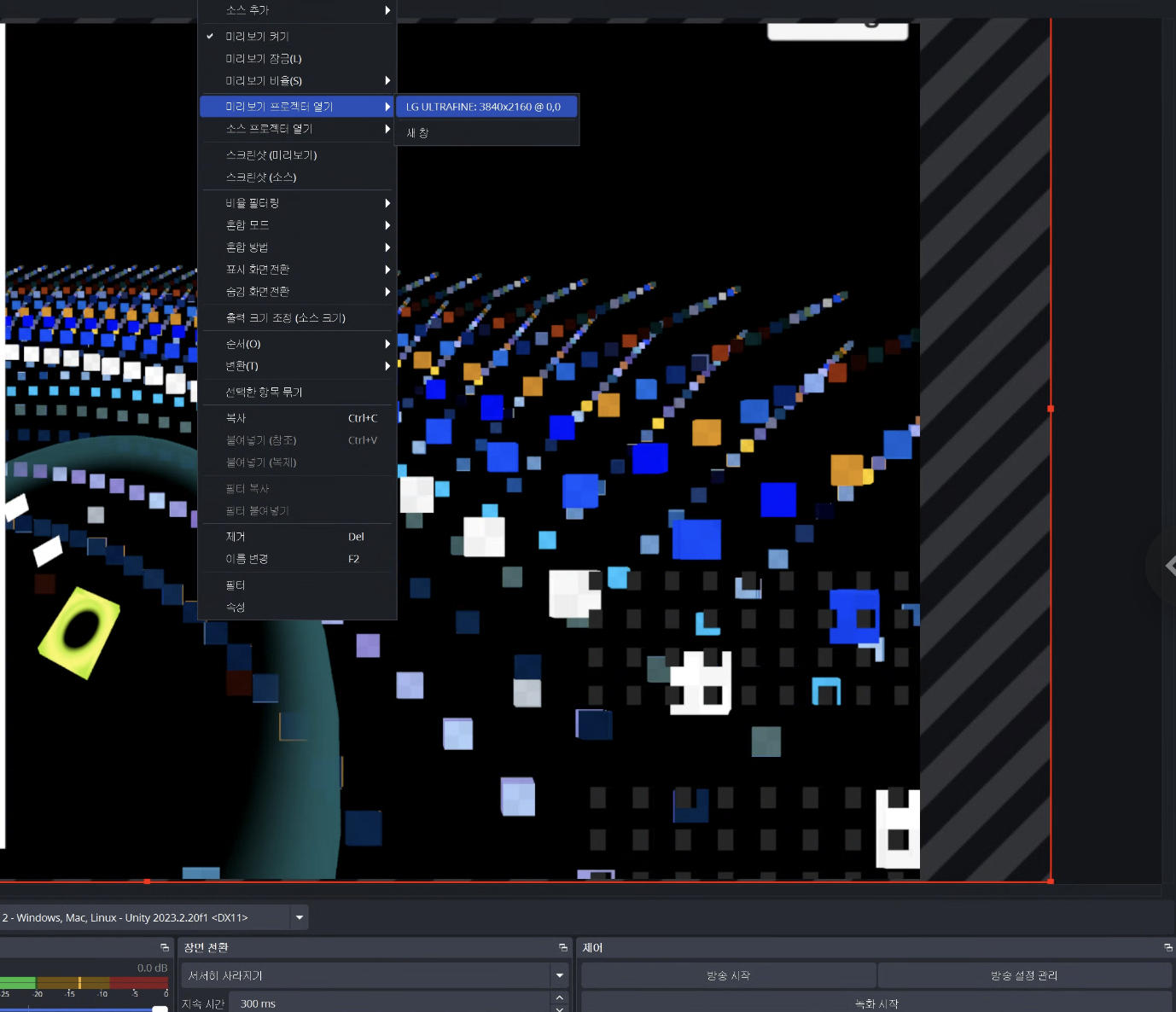Click 복사 Ctrl+C menu item
Screen dimensions: 1176x1012
[x=297, y=418]
